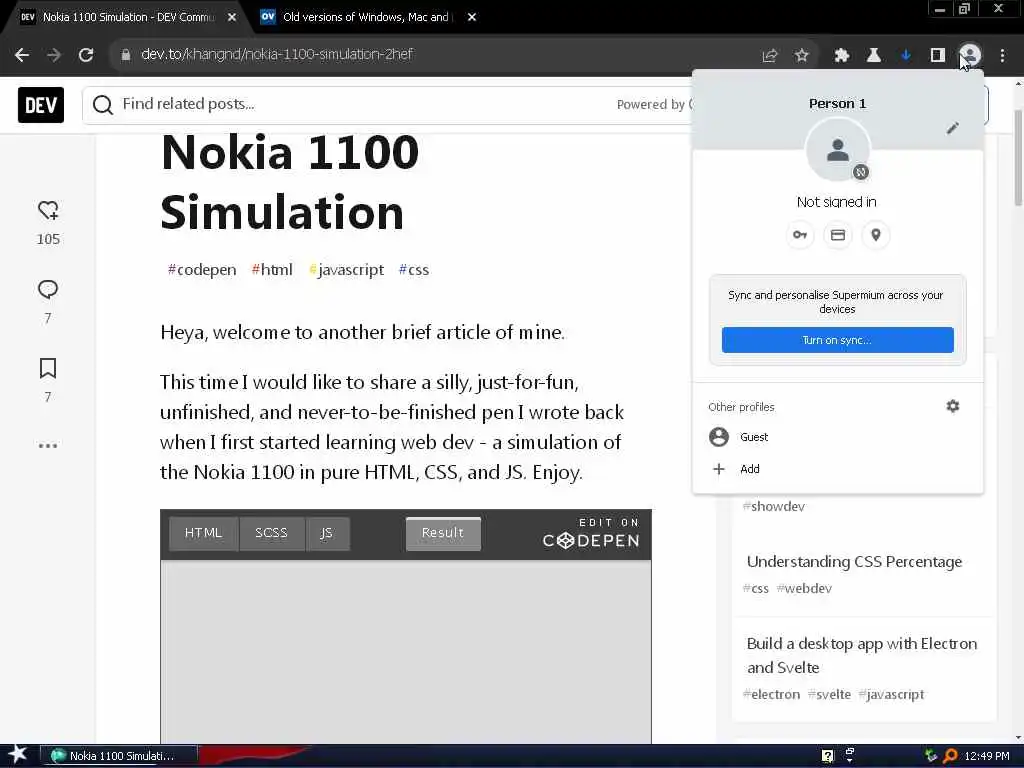Click the address bar URL
Viewport: 1024px width, 768px height.
click(277, 54)
